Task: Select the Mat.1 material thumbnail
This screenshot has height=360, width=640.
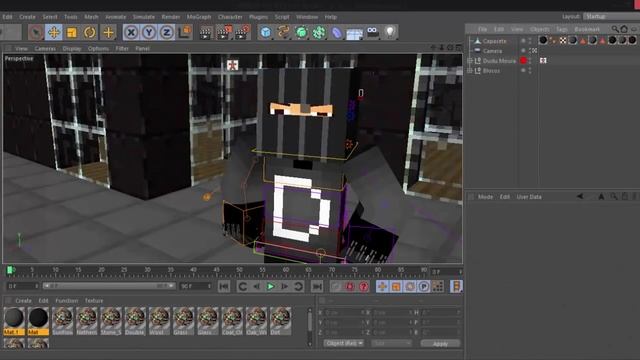Action: [x=14, y=321]
